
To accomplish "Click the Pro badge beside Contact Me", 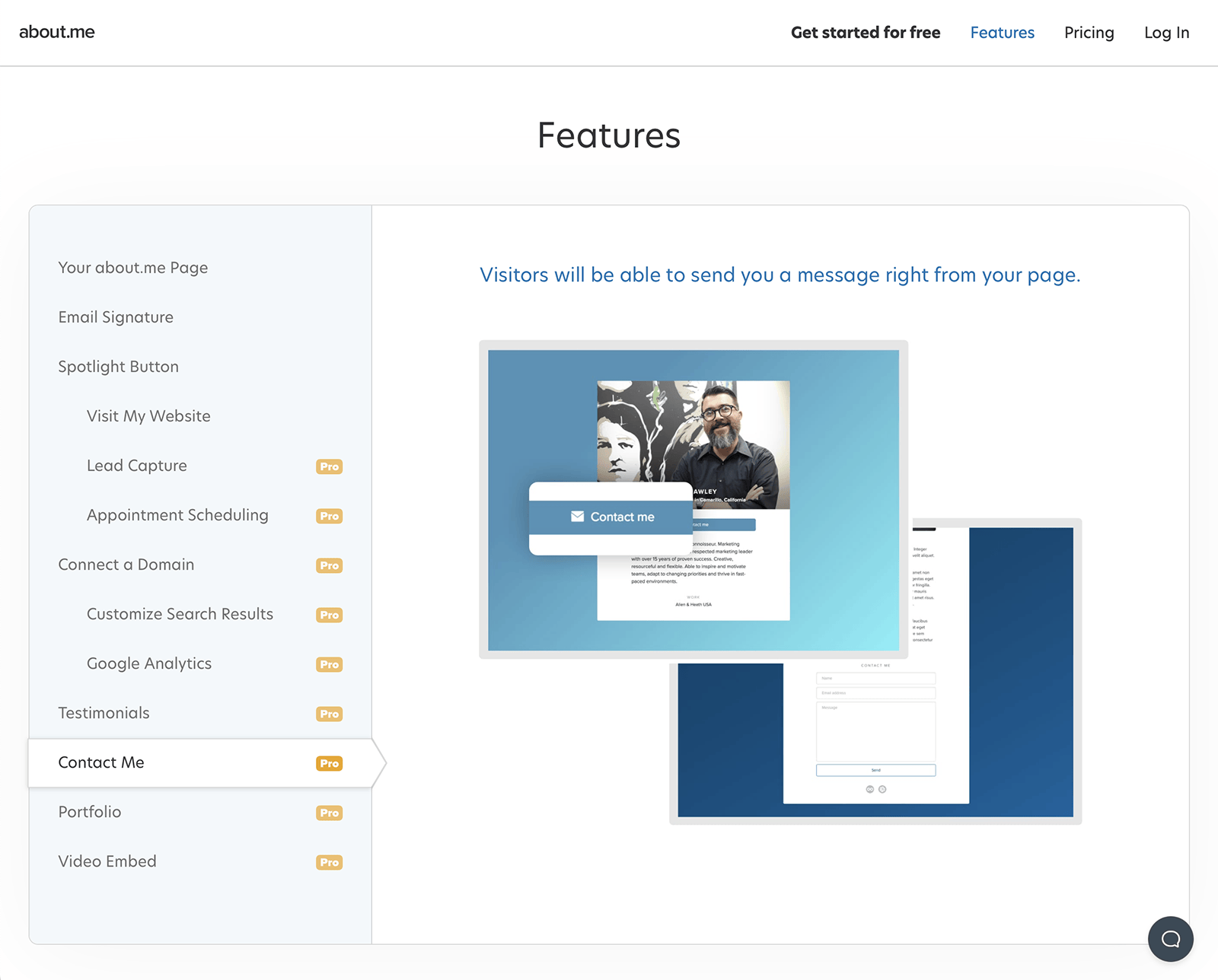I will 330,763.
